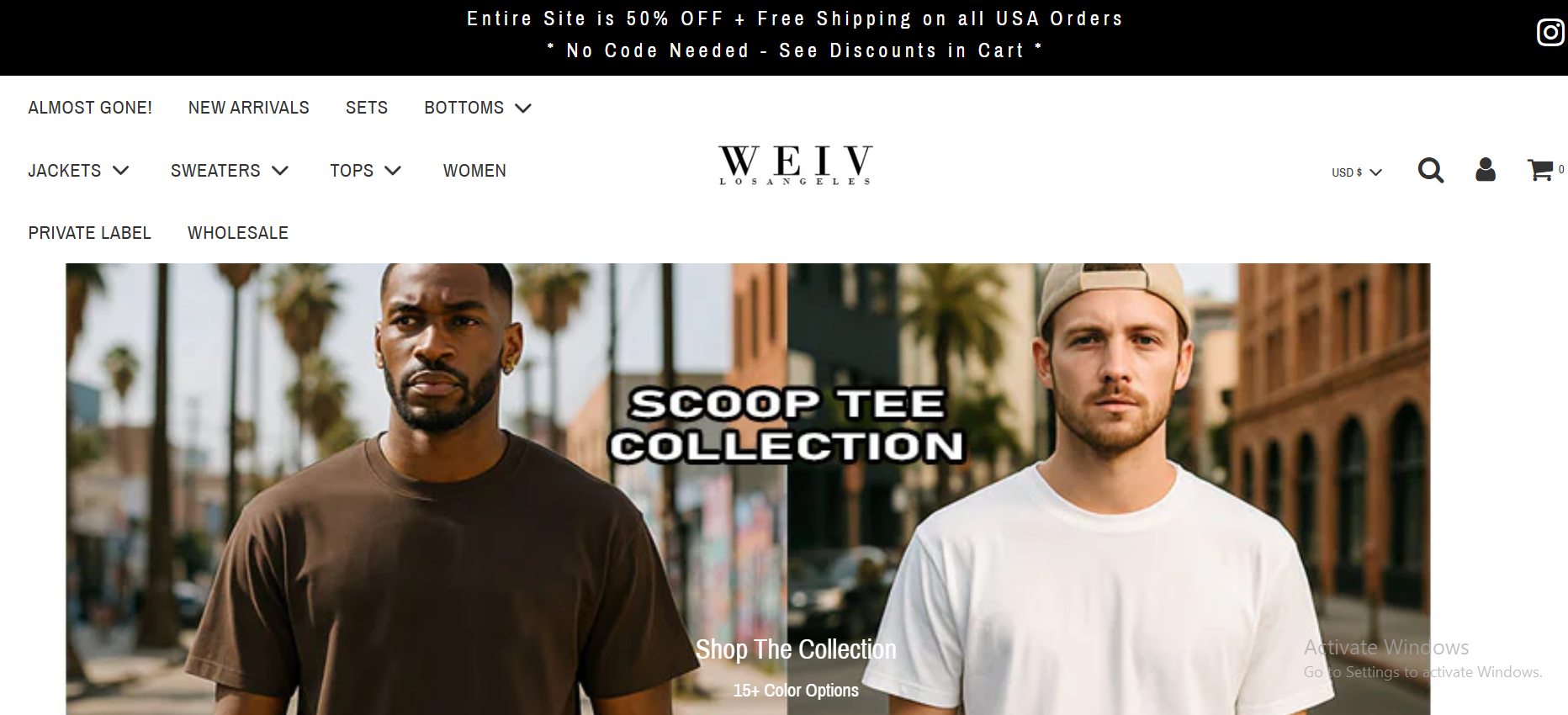The width and height of the screenshot is (1568, 715).
Task: Expand the USD $ currency selector
Action: tap(1356, 172)
